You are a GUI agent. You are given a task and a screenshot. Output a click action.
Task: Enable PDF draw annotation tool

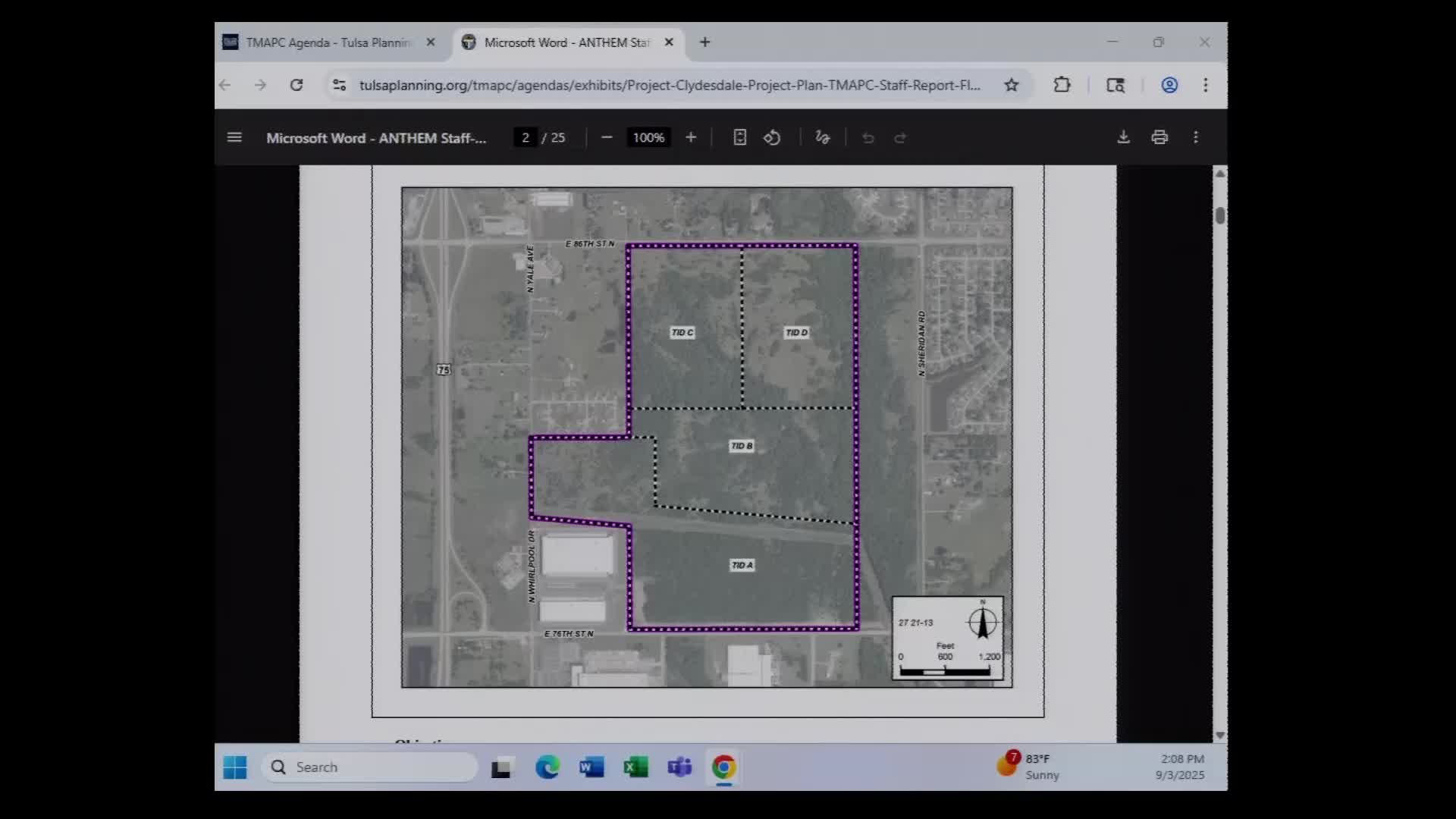pyautogui.click(x=823, y=137)
